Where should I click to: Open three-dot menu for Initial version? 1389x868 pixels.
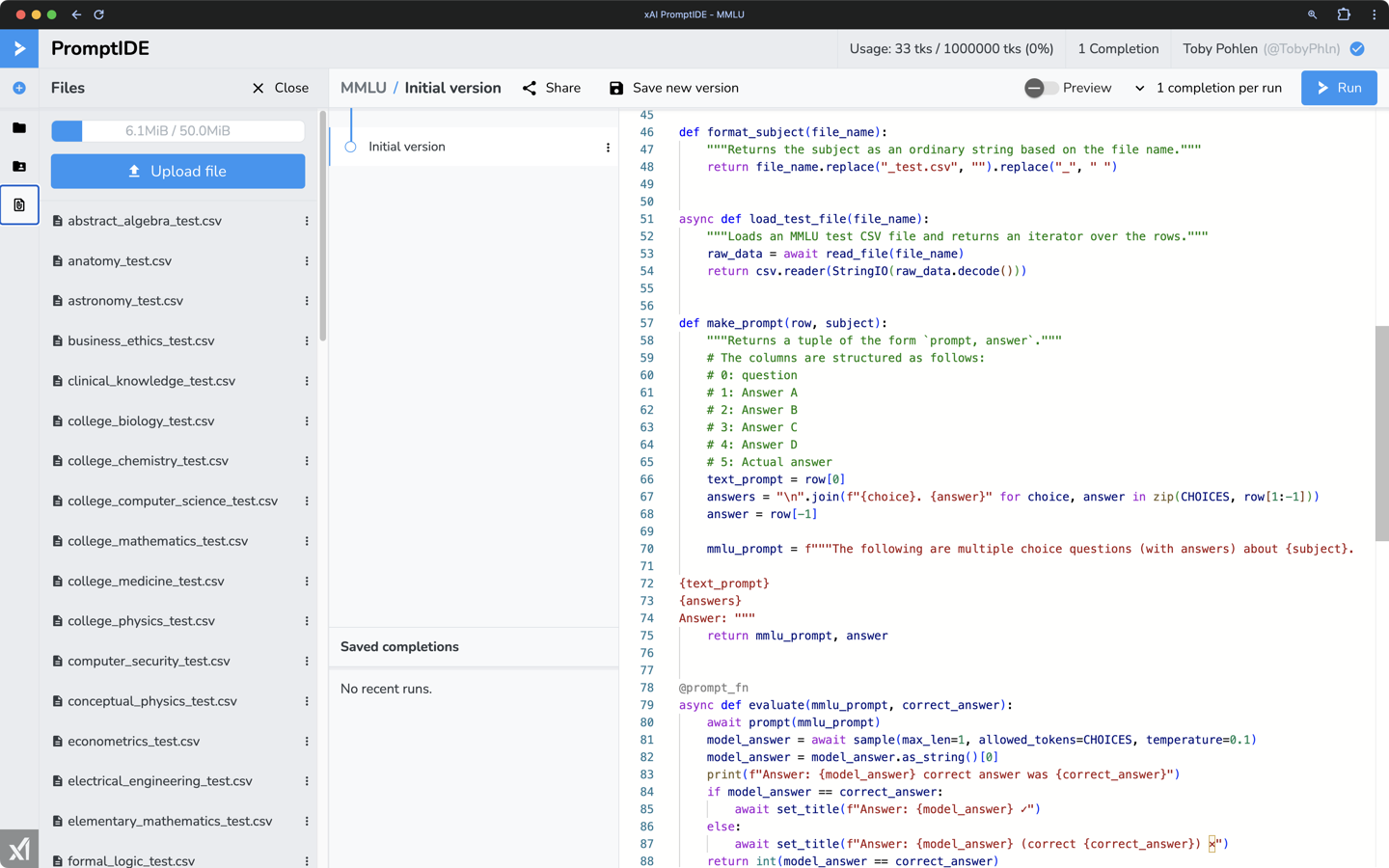point(608,148)
